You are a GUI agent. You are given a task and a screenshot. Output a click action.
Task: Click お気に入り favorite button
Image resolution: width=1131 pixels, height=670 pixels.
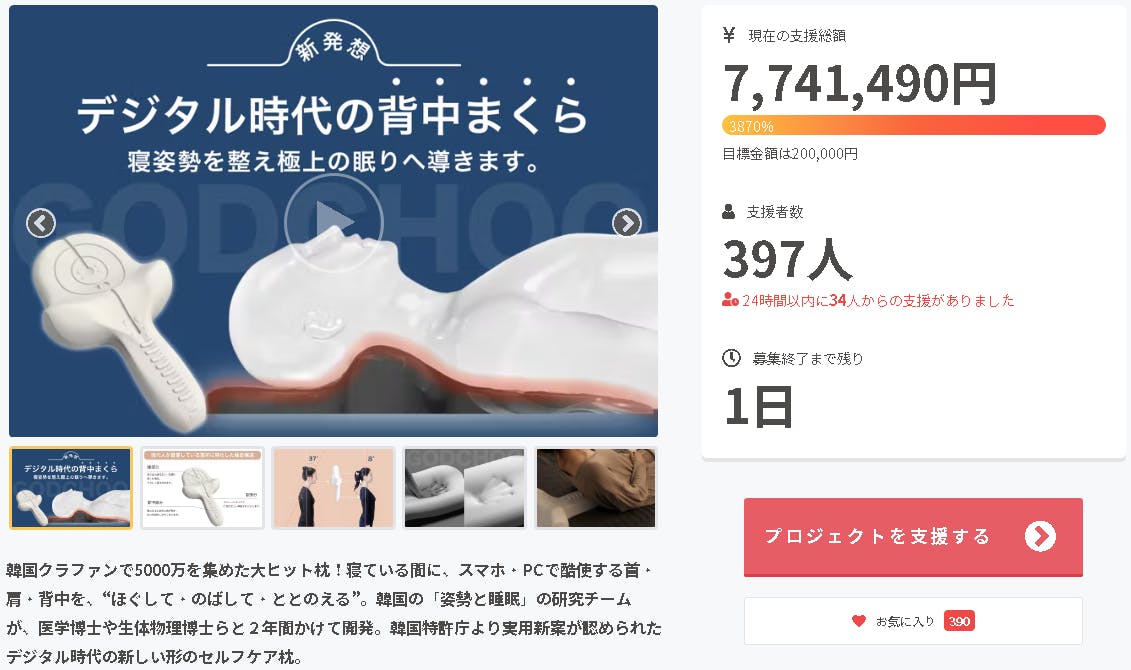coord(913,621)
